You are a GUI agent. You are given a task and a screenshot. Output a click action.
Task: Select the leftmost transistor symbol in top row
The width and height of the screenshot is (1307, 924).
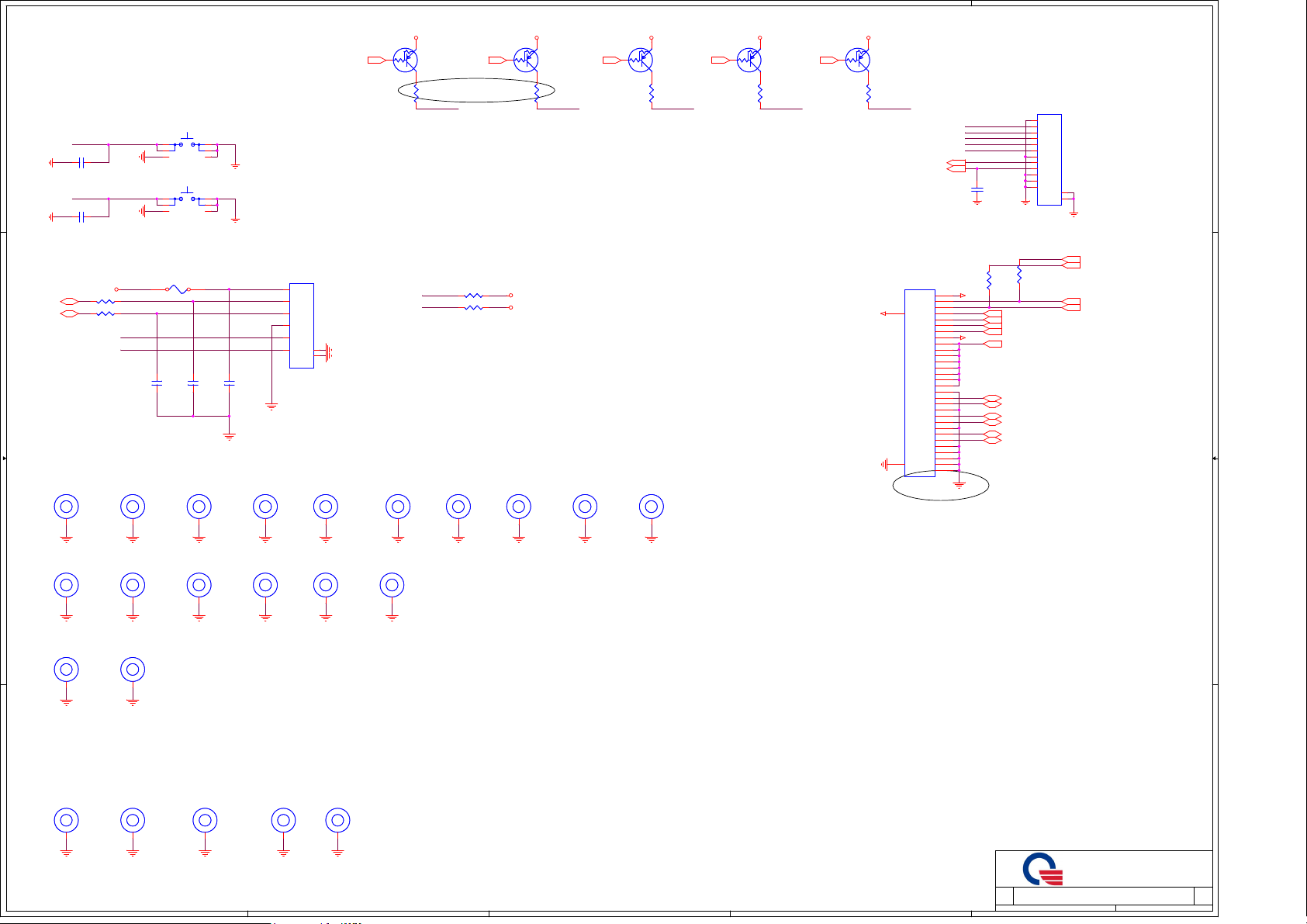(405, 60)
